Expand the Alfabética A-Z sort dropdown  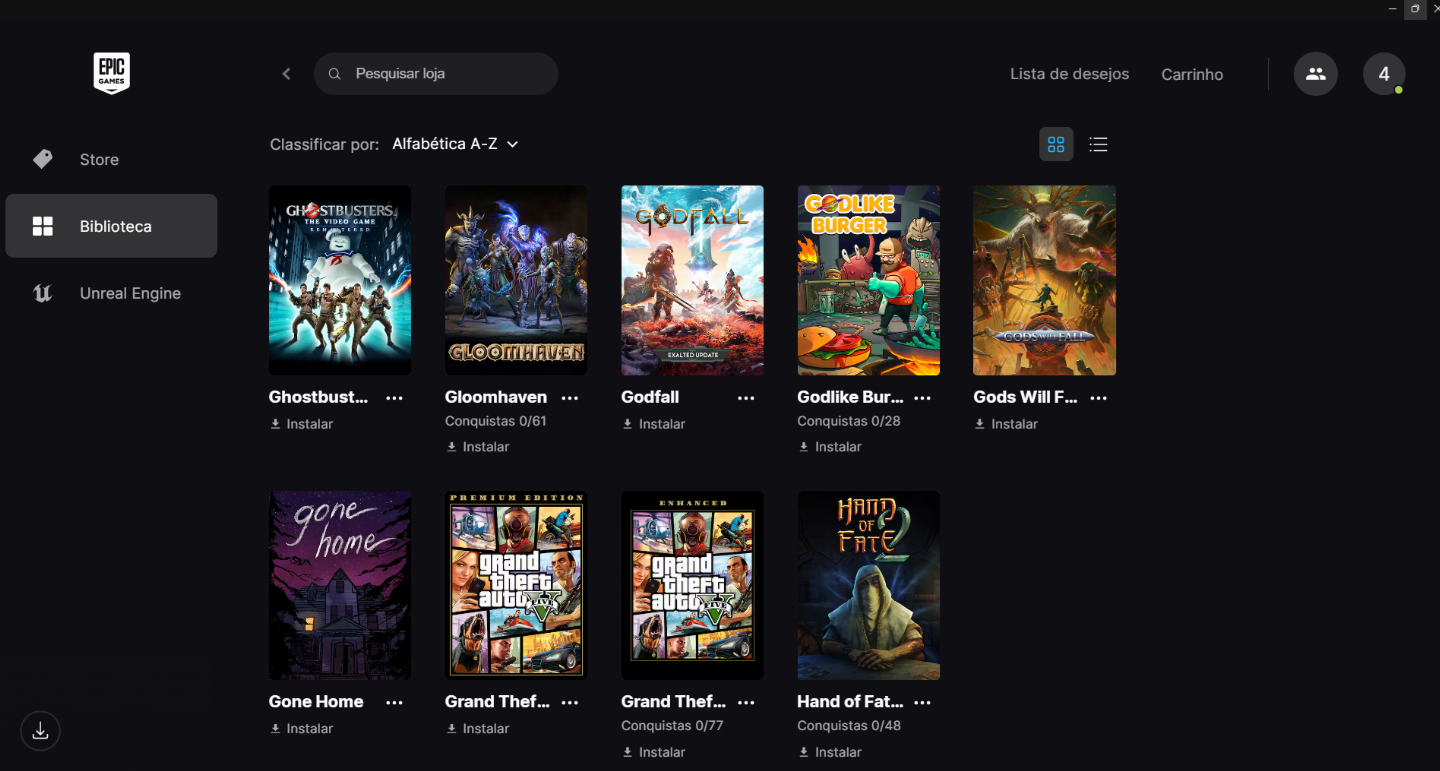pyautogui.click(x=455, y=144)
